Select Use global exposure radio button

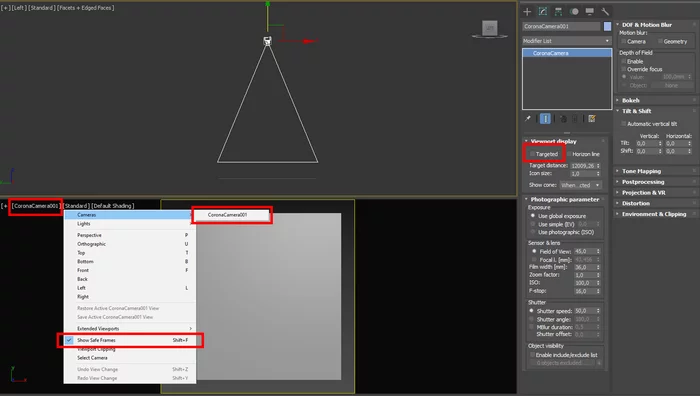(x=533, y=216)
